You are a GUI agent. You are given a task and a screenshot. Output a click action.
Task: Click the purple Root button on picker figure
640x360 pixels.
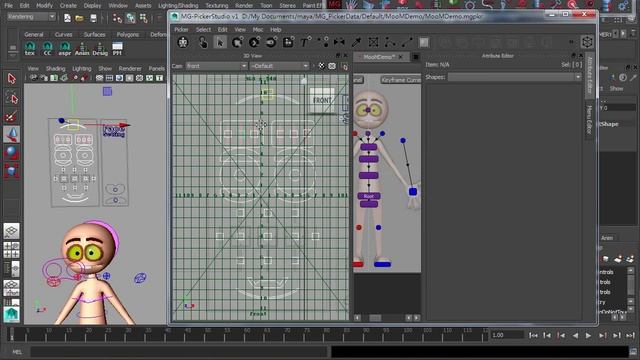click(x=369, y=196)
